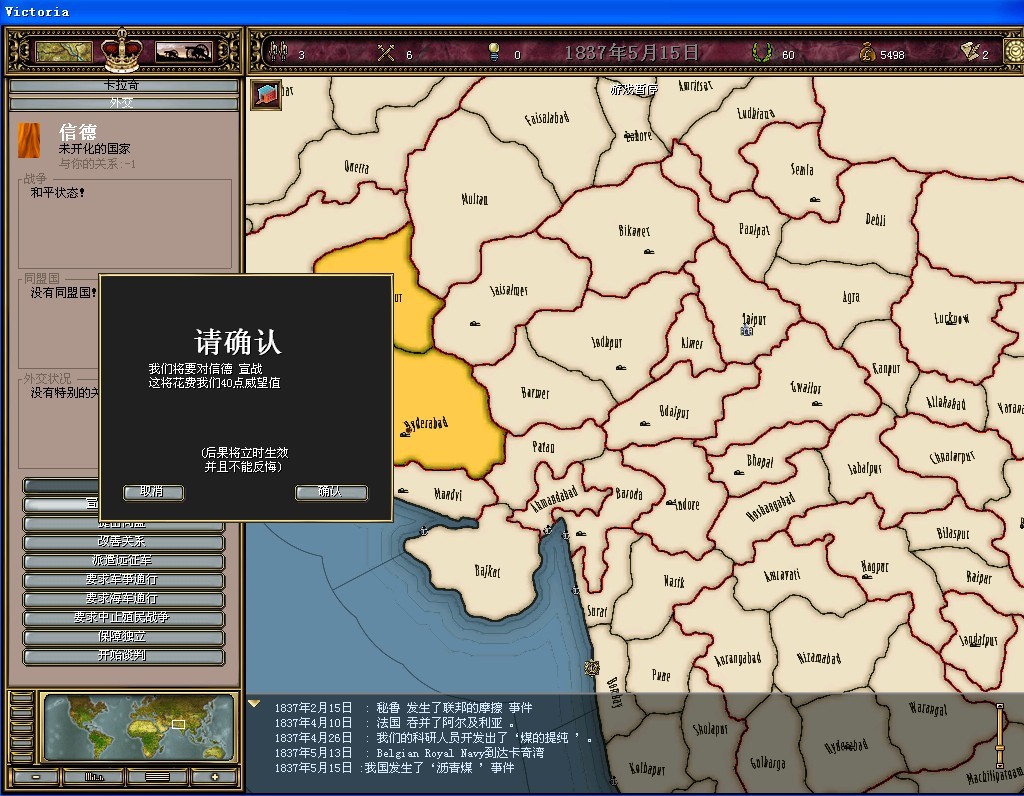
Task: Open the military cannons panel icon
Action: pyautogui.click(x=183, y=52)
